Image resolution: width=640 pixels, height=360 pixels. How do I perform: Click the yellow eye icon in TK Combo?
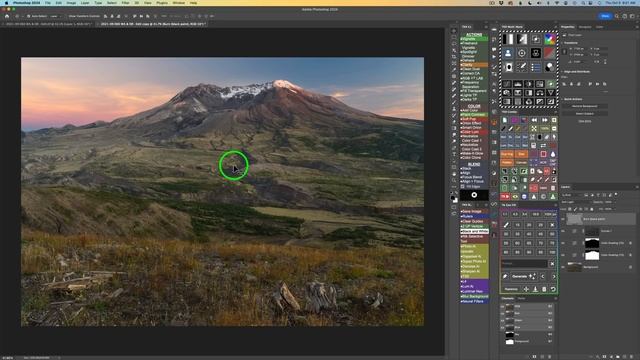[515, 197]
